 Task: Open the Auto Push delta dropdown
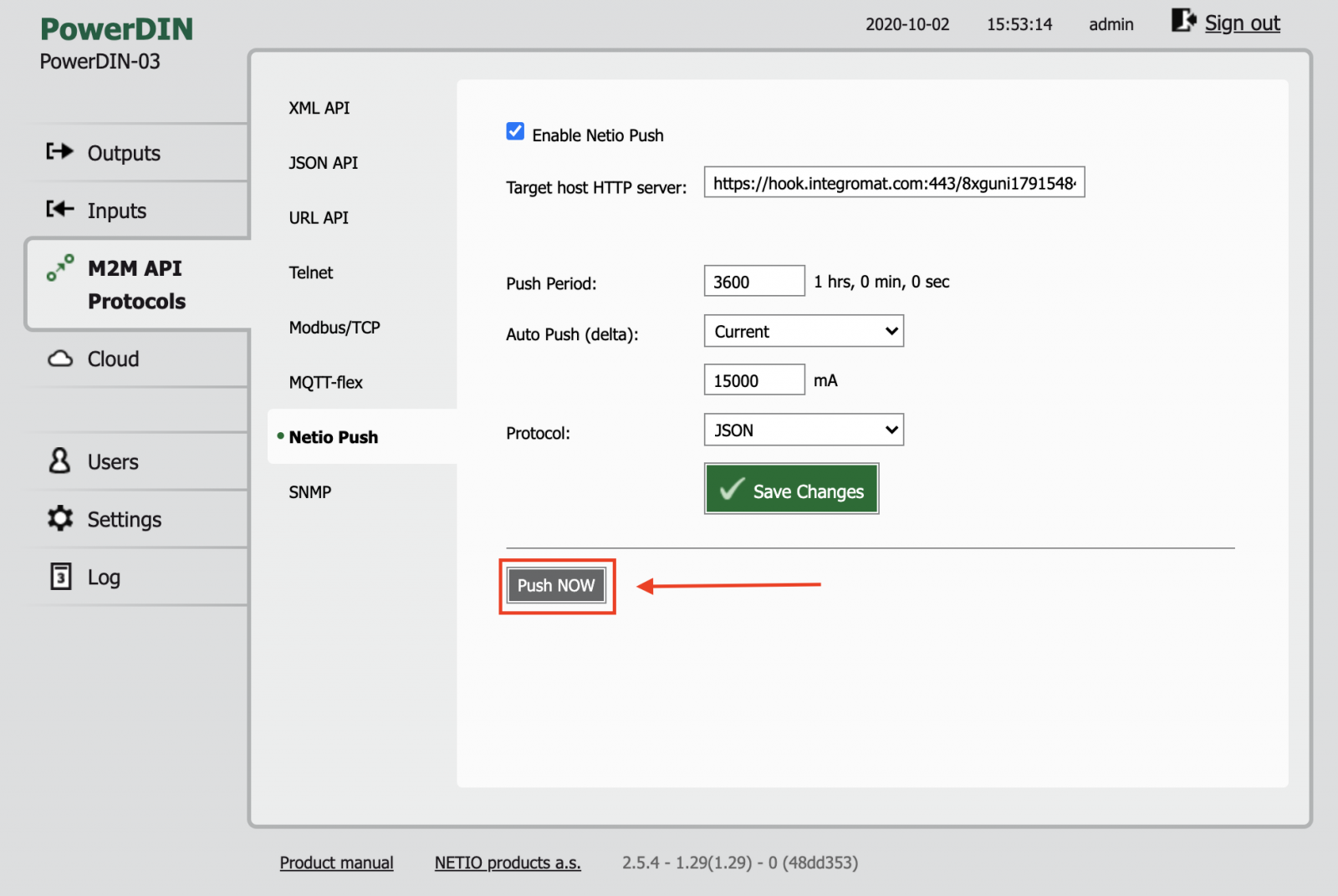coord(804,331)
